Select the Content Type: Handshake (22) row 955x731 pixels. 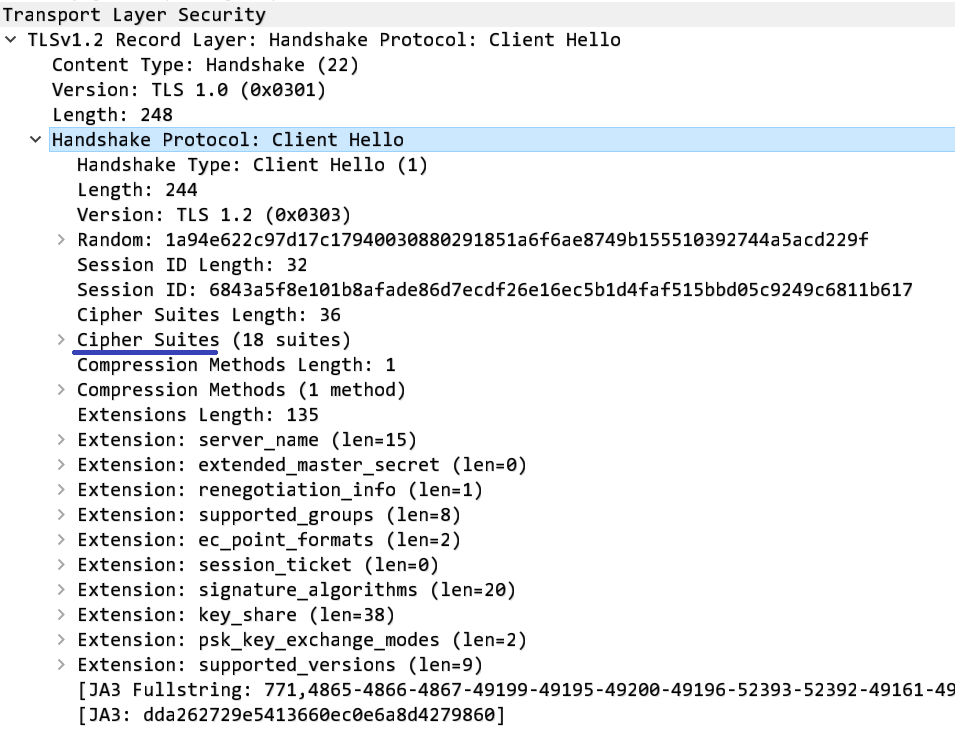click(x=205, y=65)
